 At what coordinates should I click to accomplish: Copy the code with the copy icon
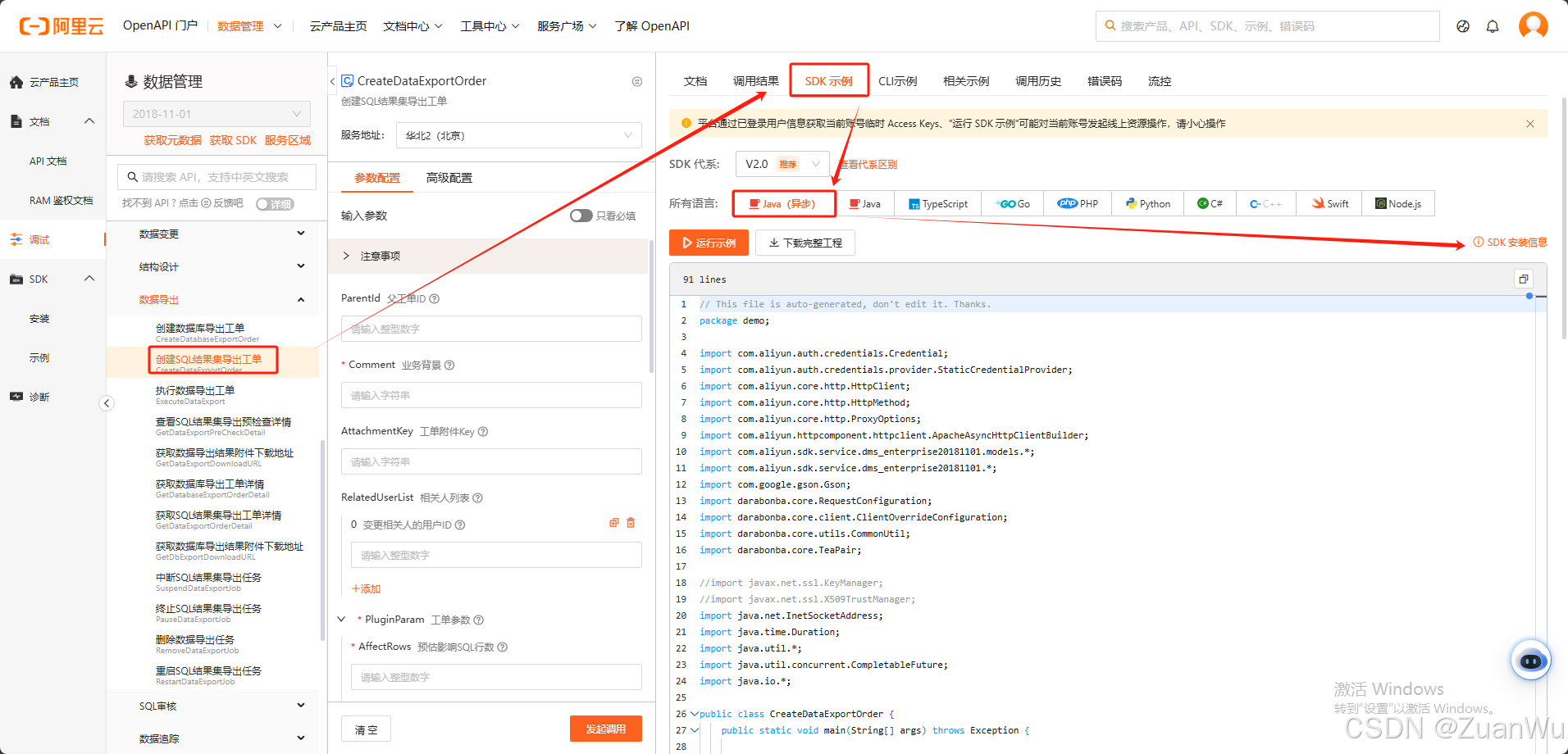click(1523, 279)
